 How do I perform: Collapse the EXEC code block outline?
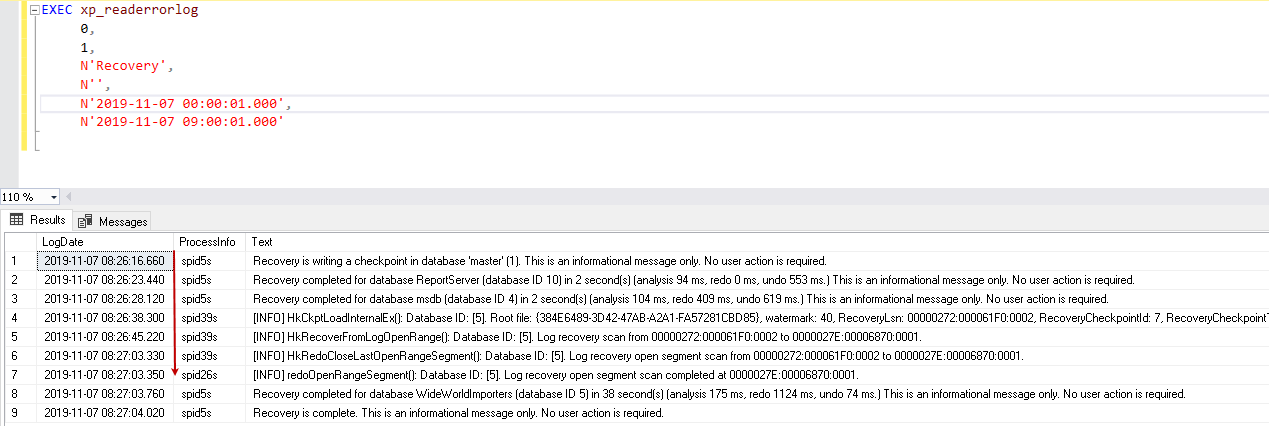(x=36, y=11)
